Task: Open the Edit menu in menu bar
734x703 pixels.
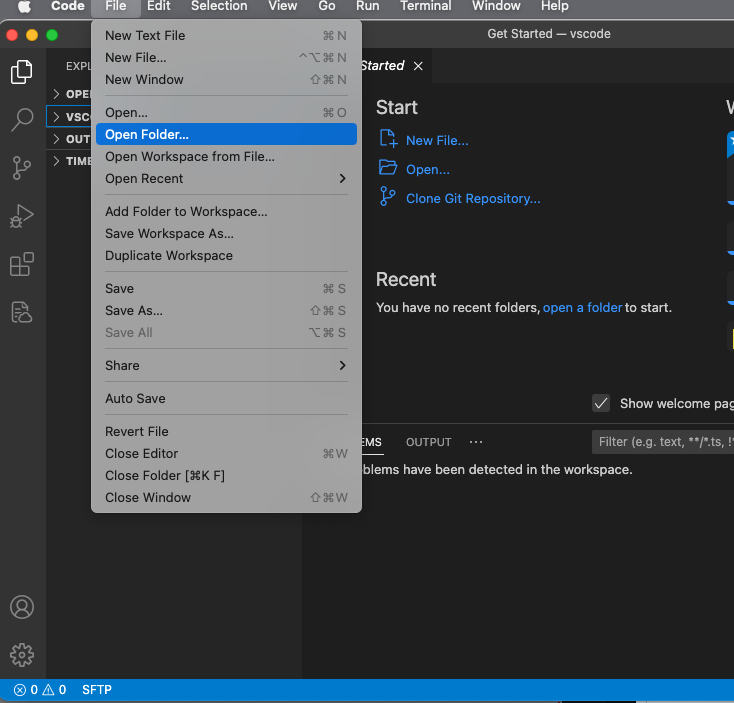Action: pos(159,7)
